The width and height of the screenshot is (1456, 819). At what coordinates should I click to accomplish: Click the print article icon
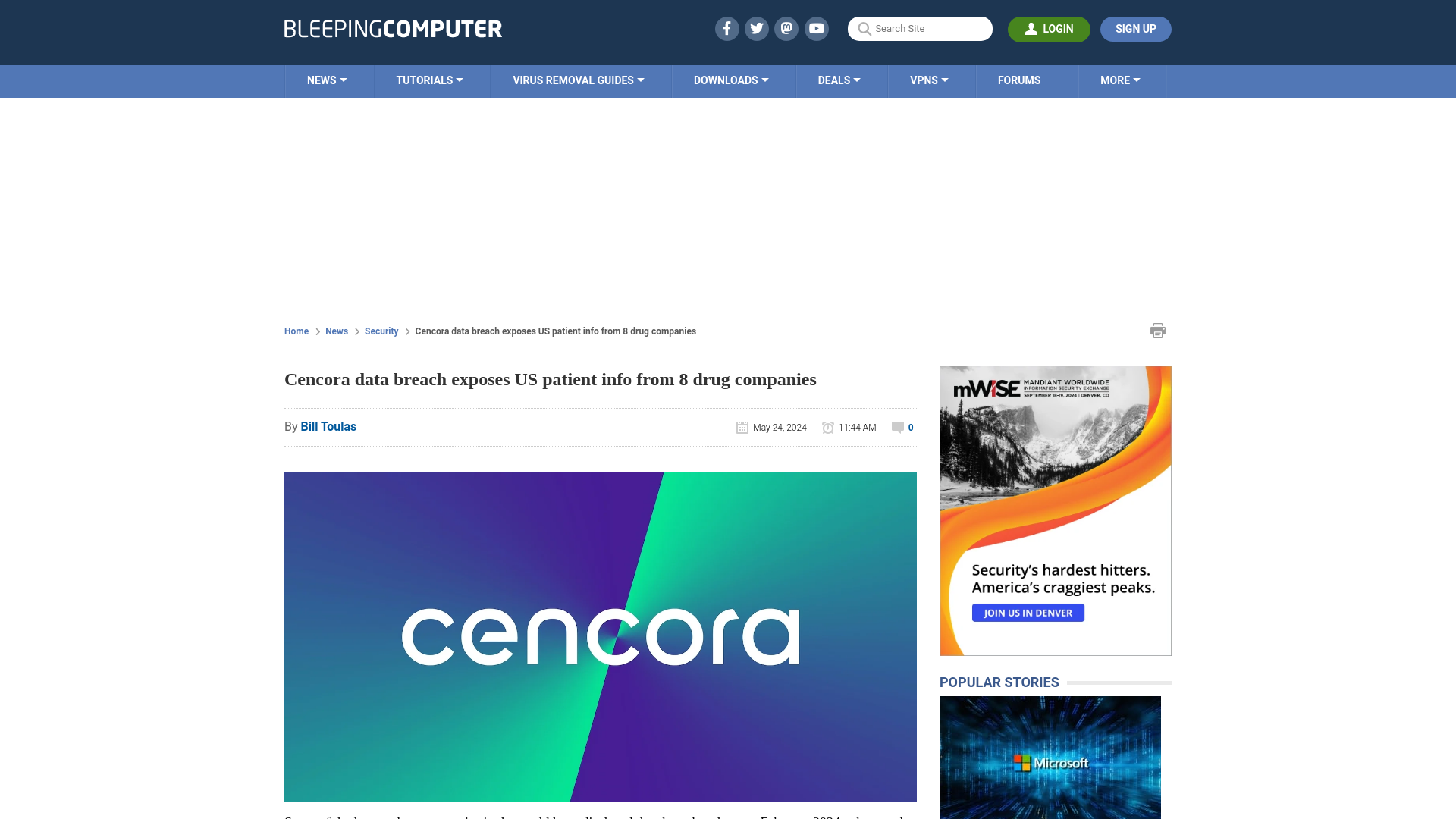point(1158,330)
